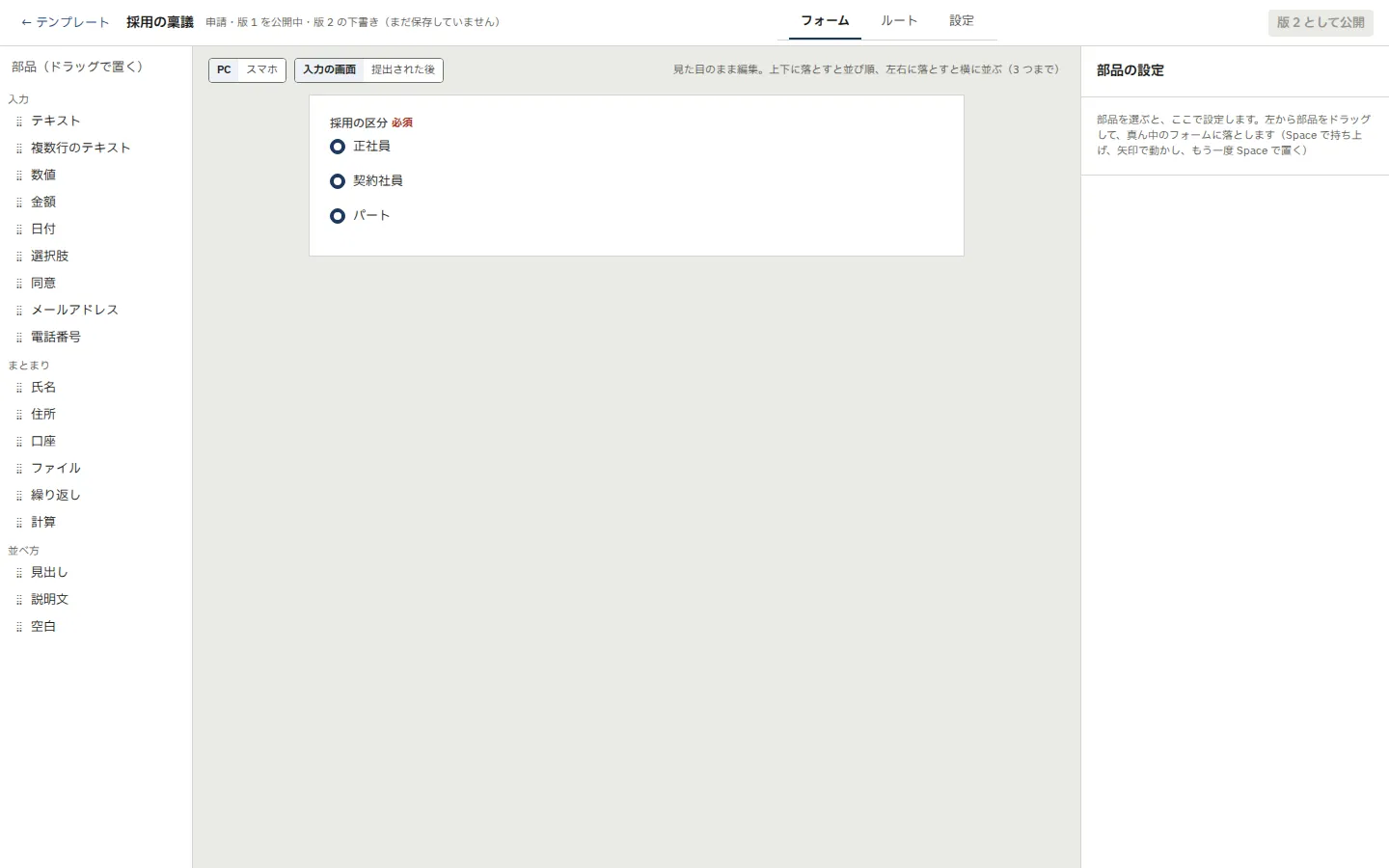The width and height of the screenshot is (1389, 868).
Task: Show the 提出された後 screen
Action: [x=403, y=70]
